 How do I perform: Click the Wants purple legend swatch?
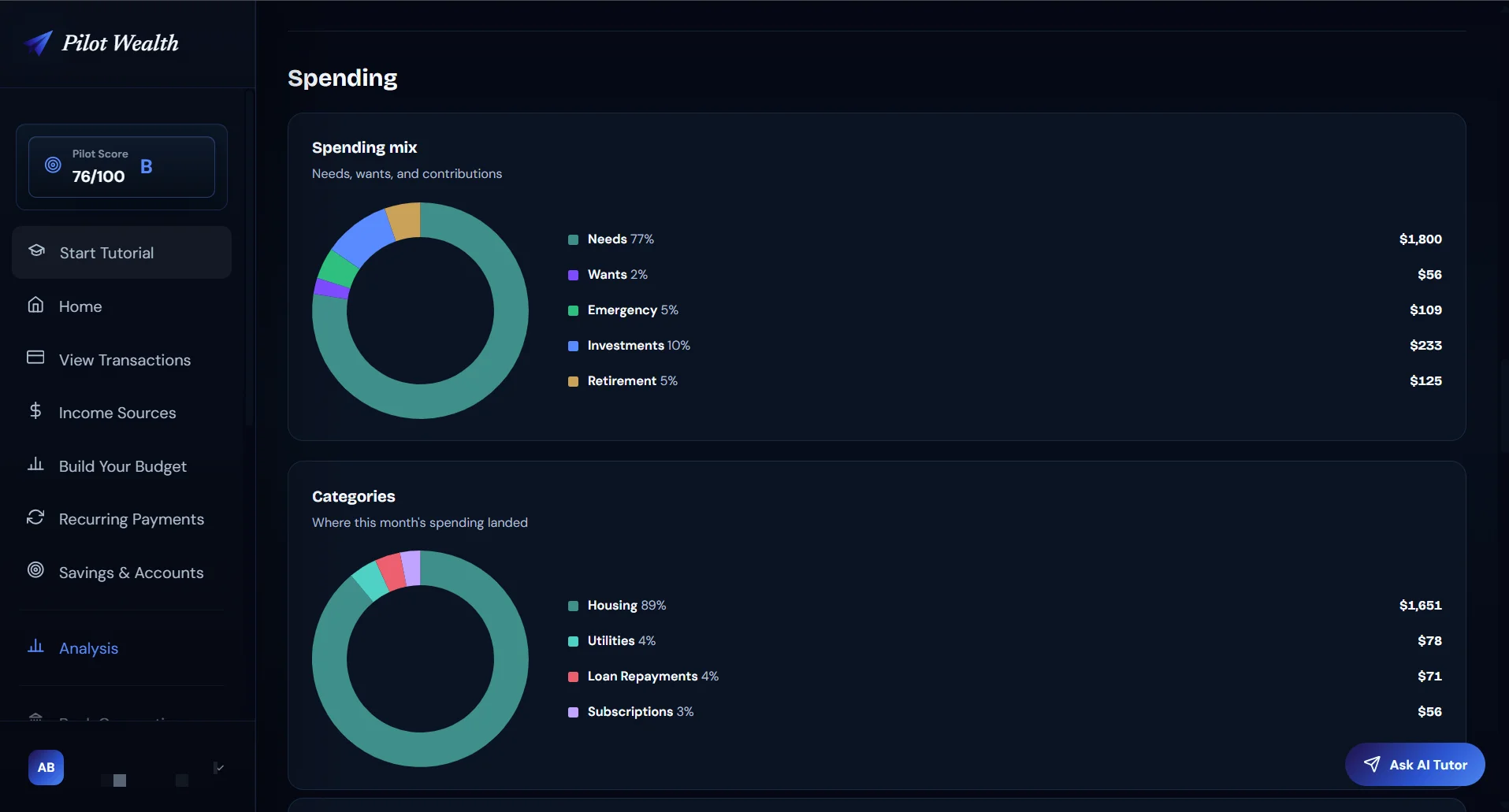point(573,275)
